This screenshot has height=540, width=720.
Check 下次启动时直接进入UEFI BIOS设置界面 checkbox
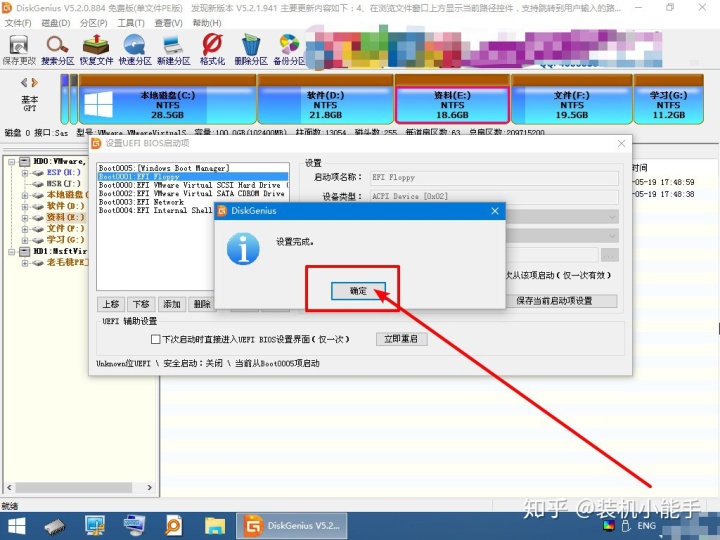156,339
